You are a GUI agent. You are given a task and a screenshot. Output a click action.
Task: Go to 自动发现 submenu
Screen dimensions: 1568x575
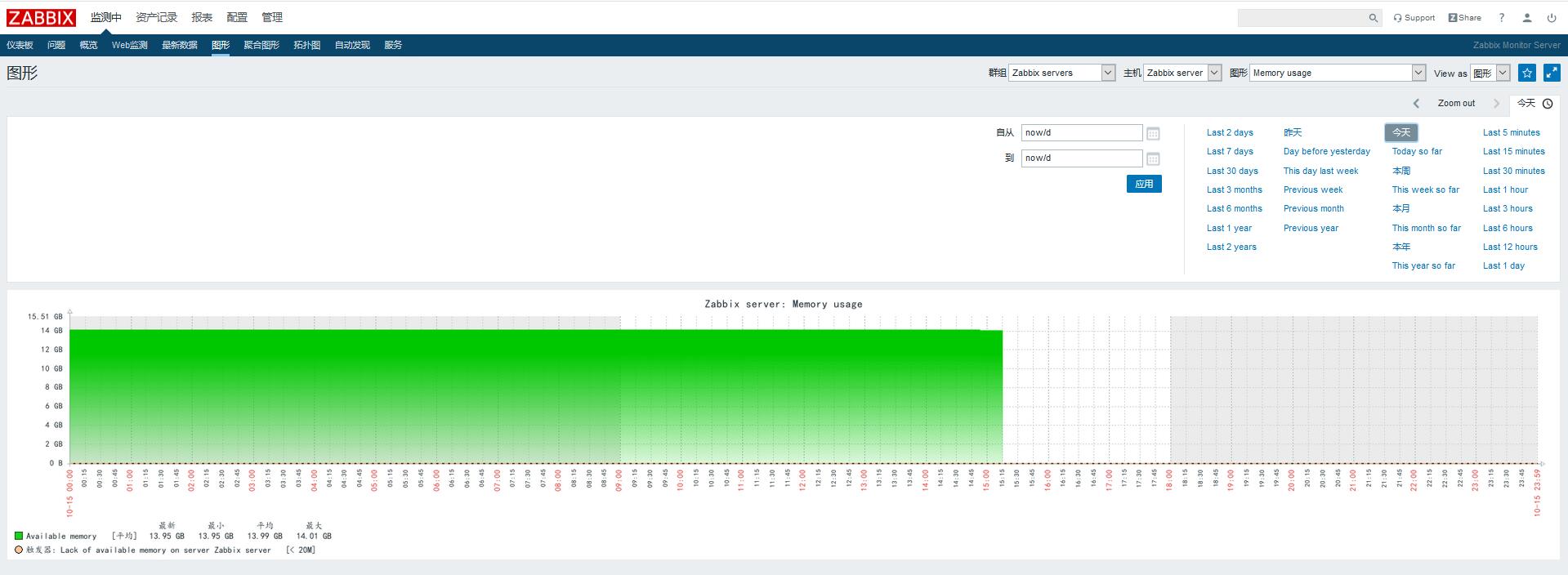click(x=352, y=45)
